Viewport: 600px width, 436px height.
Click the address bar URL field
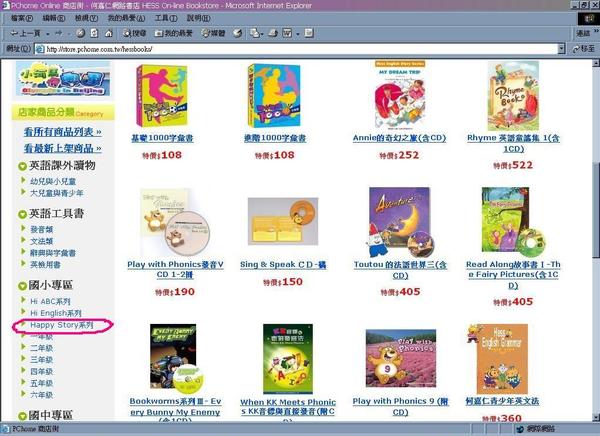(296, 49)
